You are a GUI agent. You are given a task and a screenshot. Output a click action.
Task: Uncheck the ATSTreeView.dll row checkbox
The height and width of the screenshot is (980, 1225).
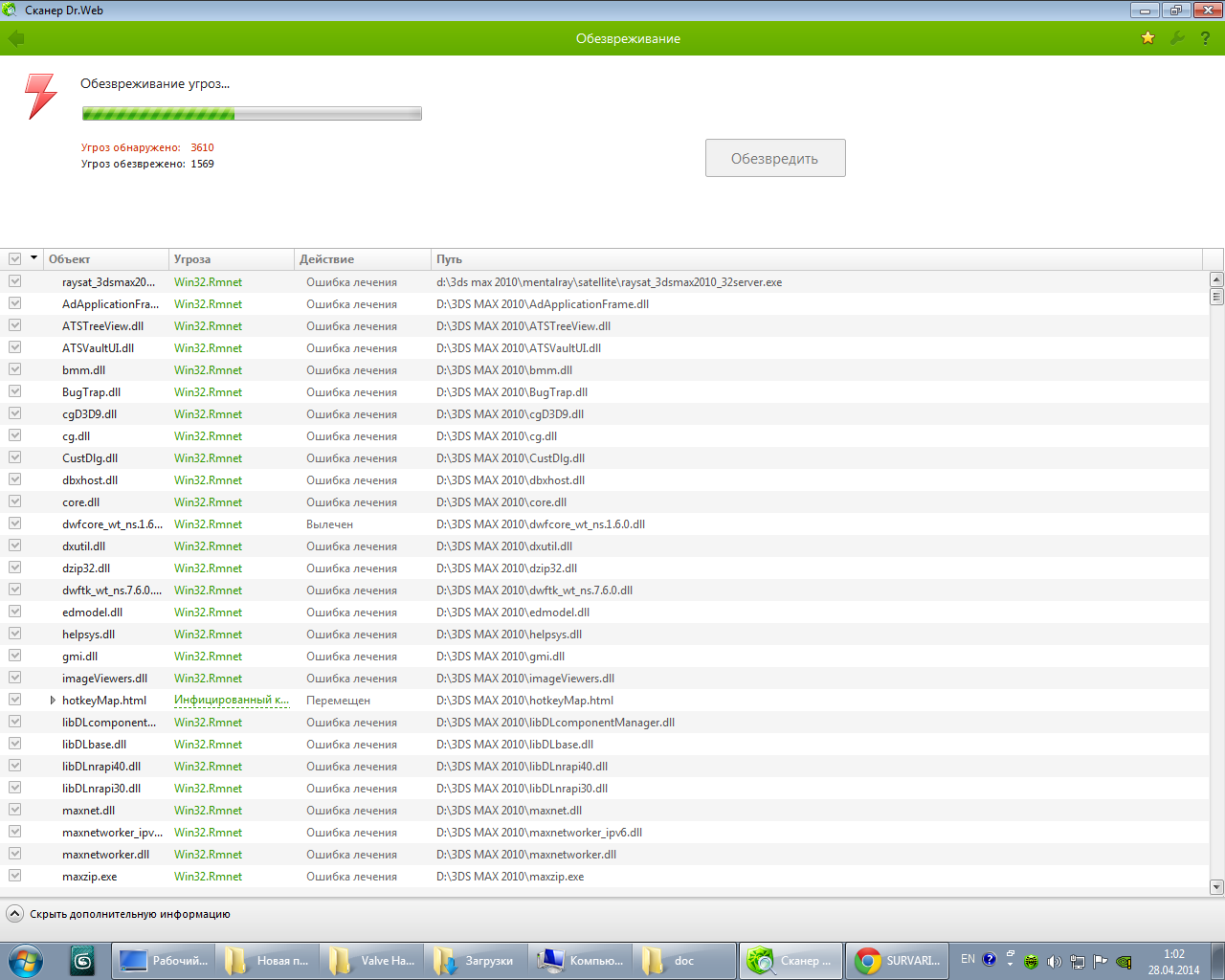point(15,325)
